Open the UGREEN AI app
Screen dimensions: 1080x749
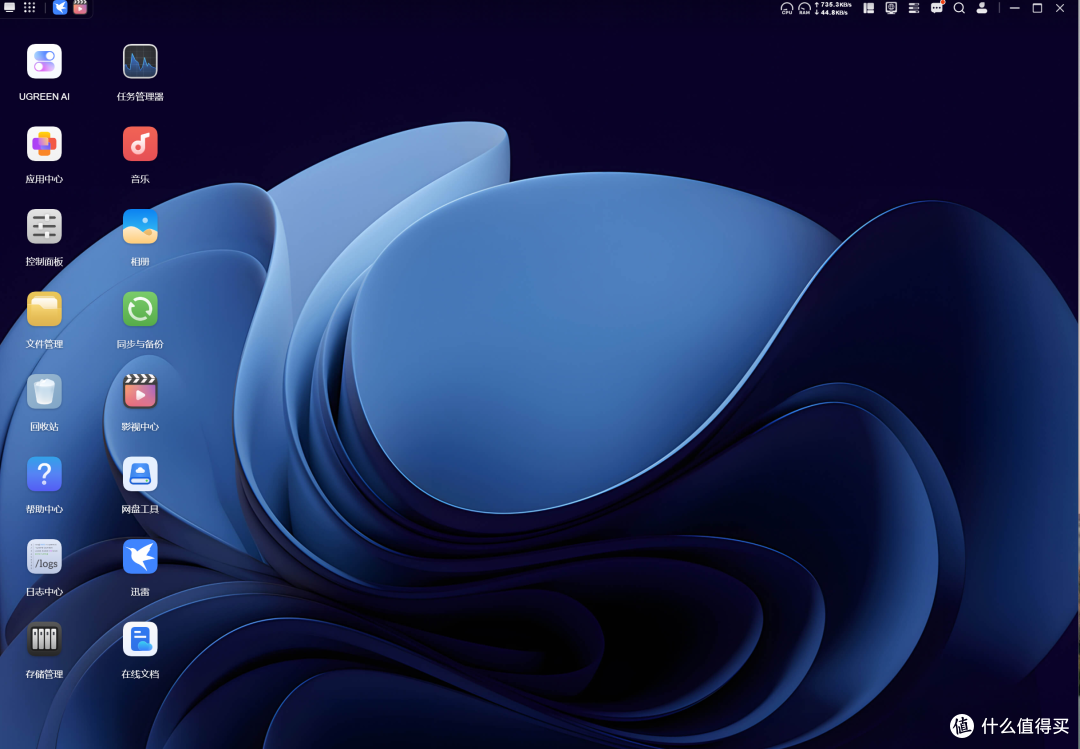click(x=44, y=62)
